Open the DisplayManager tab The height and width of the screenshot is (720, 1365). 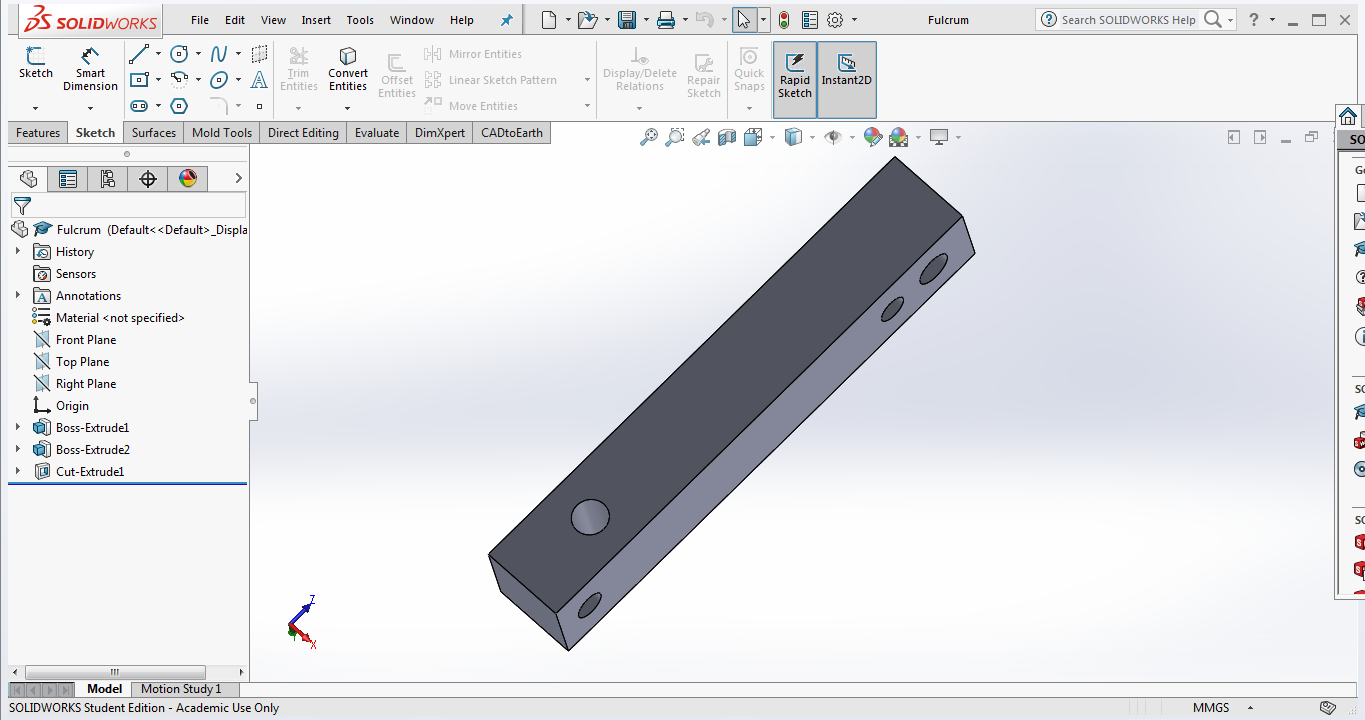188,179
